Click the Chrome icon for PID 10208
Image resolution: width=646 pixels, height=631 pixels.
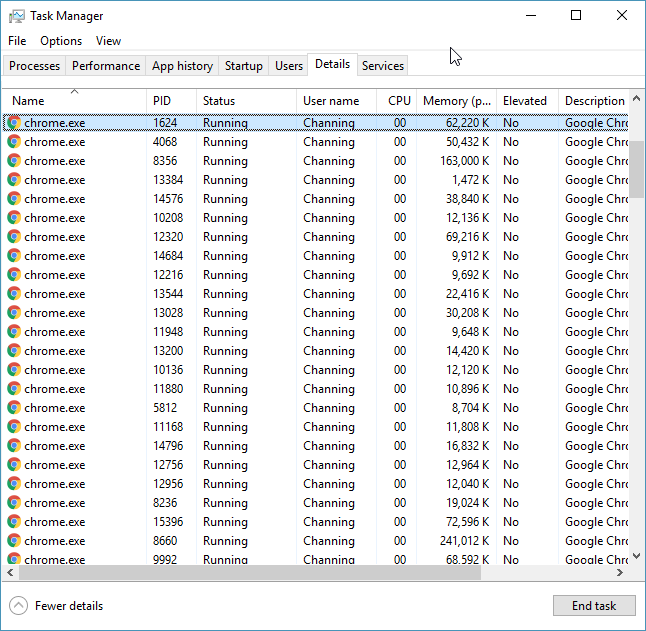(14, 217)
